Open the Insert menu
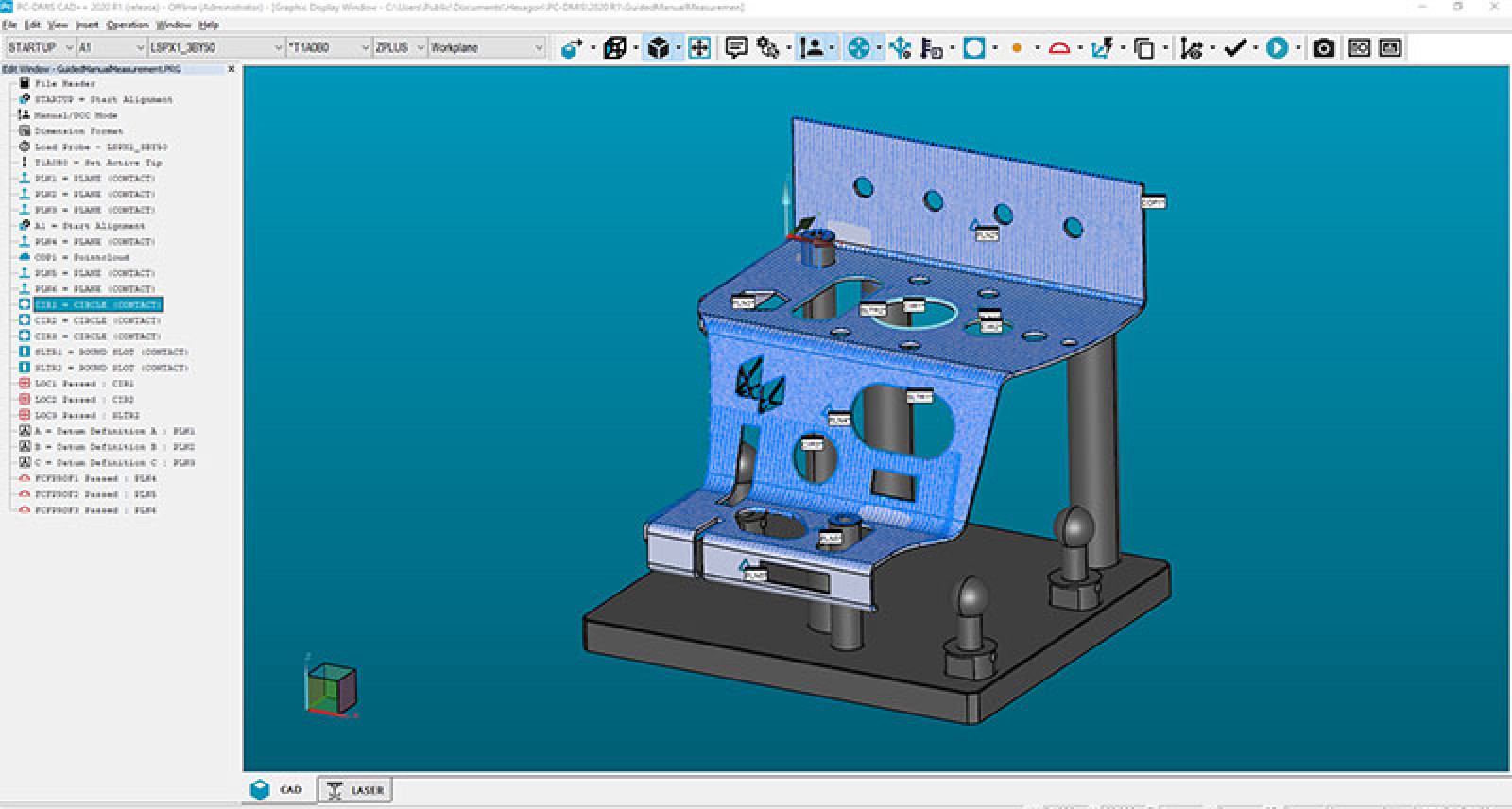Image resolution: width=1512 pixels, height=809 pixels. [87, 25]
